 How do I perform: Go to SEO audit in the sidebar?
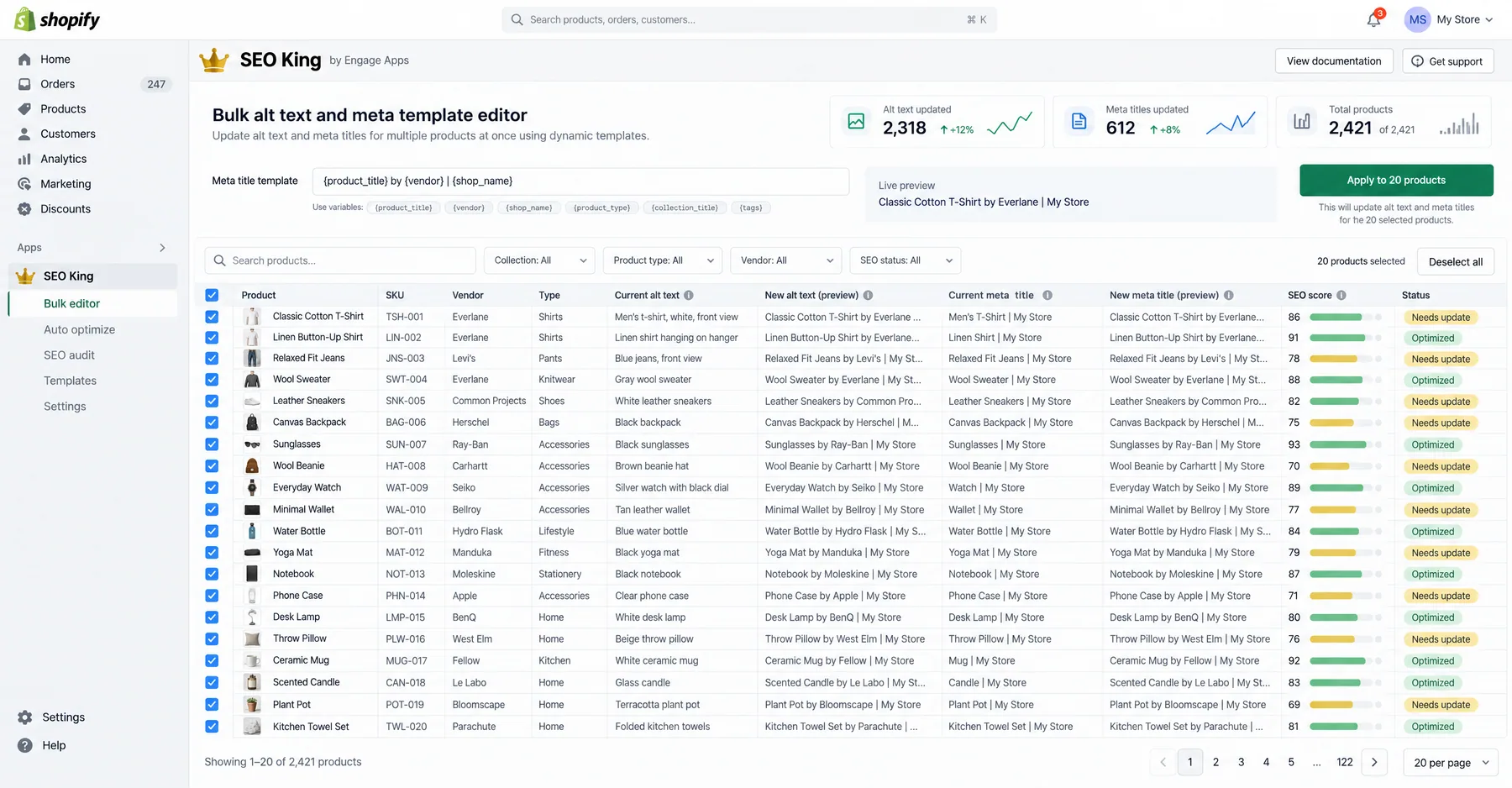(x=69, y=355)
